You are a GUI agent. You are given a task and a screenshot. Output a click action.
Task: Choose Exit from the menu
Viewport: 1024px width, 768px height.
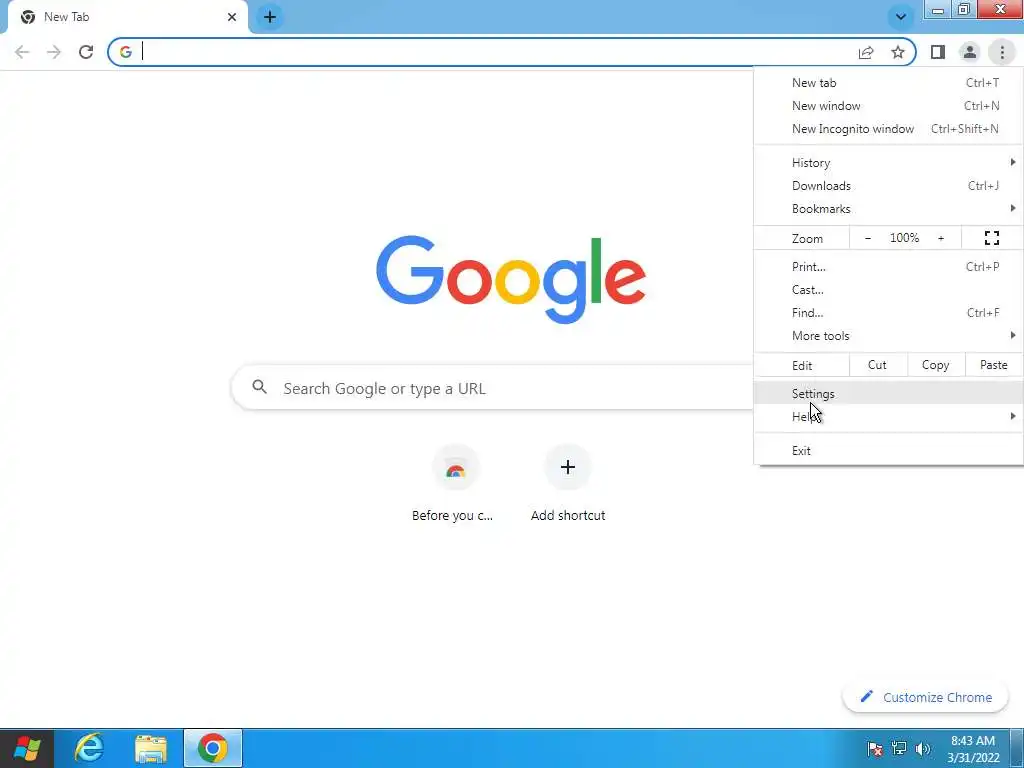click(x=888, y=451)
